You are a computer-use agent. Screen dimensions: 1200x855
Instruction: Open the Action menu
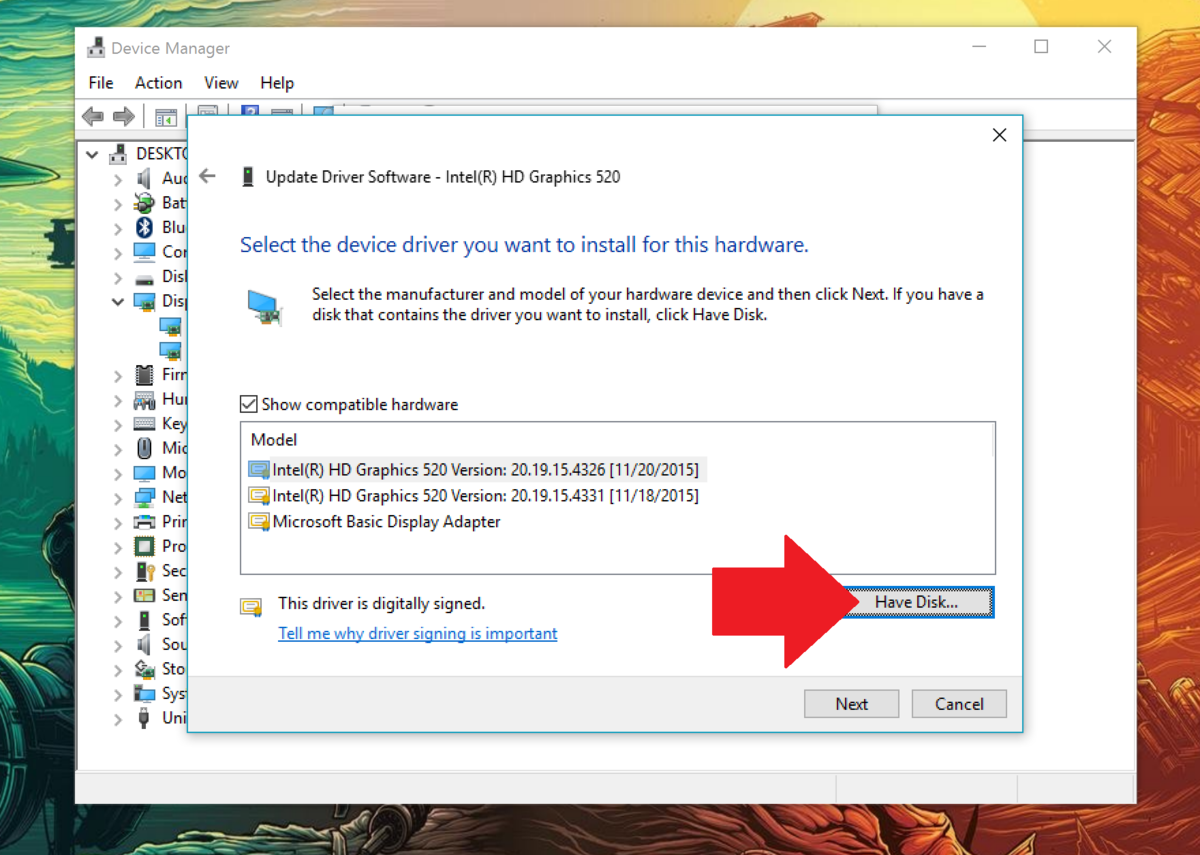click(159, 83)
